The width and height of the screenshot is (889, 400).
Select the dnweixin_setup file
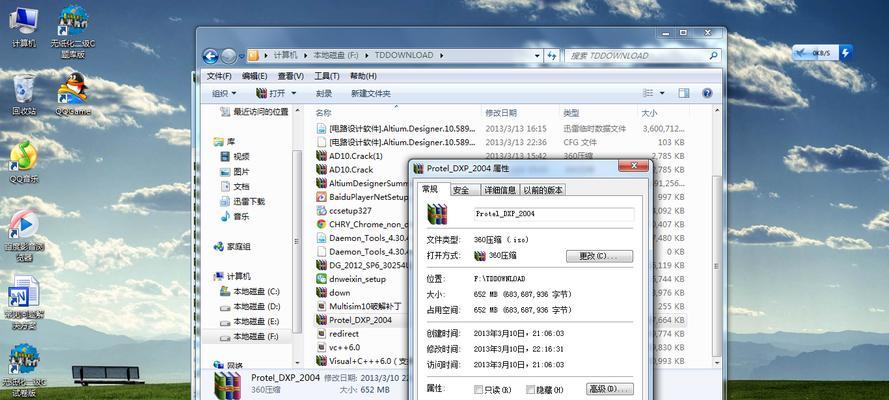[350, 279]
